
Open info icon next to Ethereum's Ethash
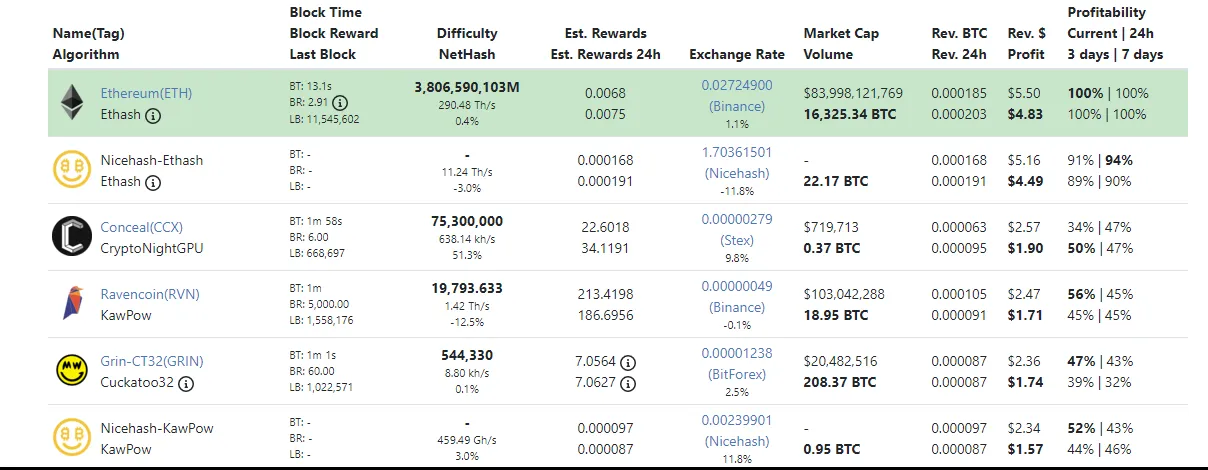tap(153, 115)
